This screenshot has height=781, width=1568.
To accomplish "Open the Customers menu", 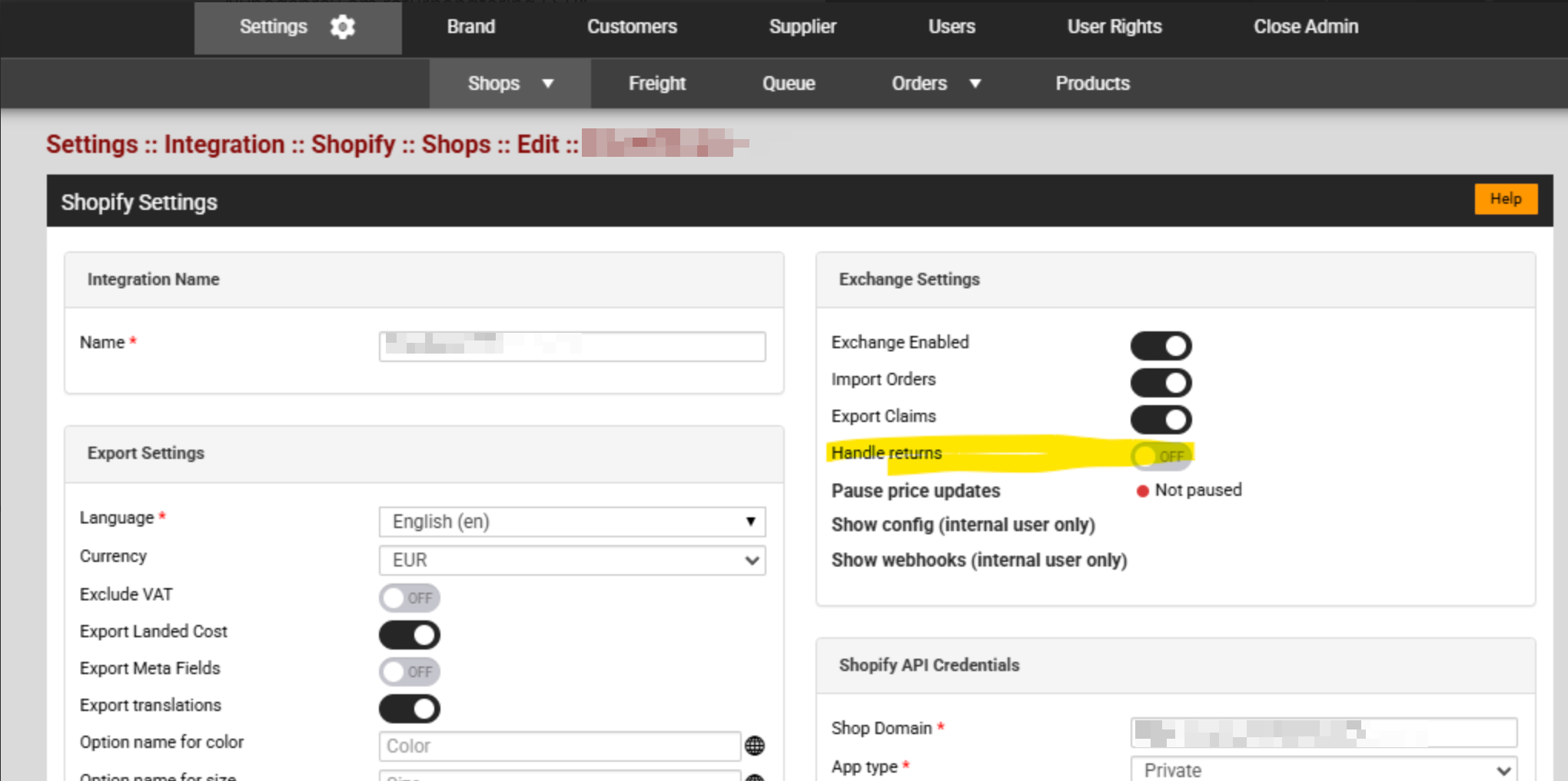I will (632, 27).
